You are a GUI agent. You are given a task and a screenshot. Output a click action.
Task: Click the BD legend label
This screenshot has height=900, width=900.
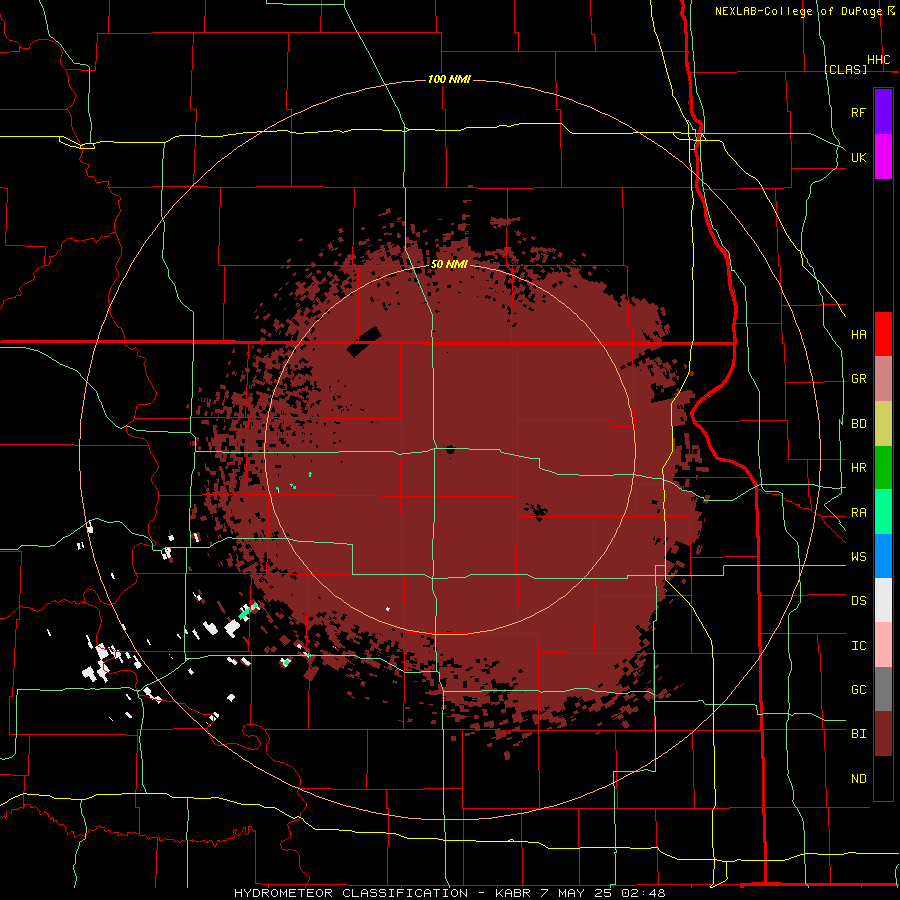pyautogui.click(x=859, y=424)
